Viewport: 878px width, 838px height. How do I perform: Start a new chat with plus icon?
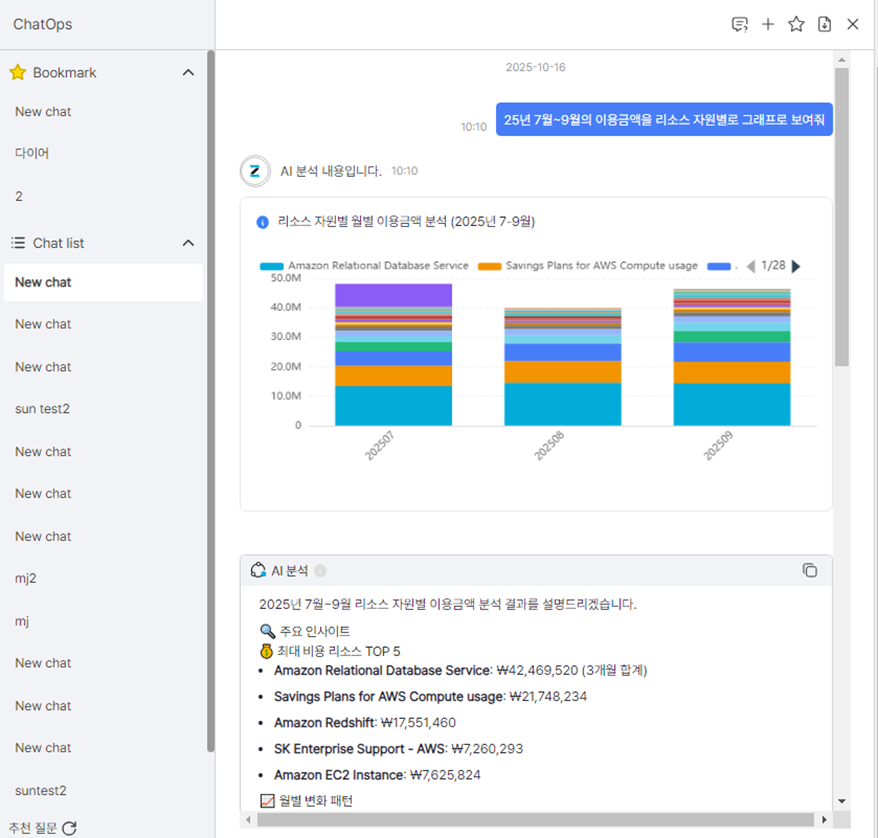click(768, 24)
